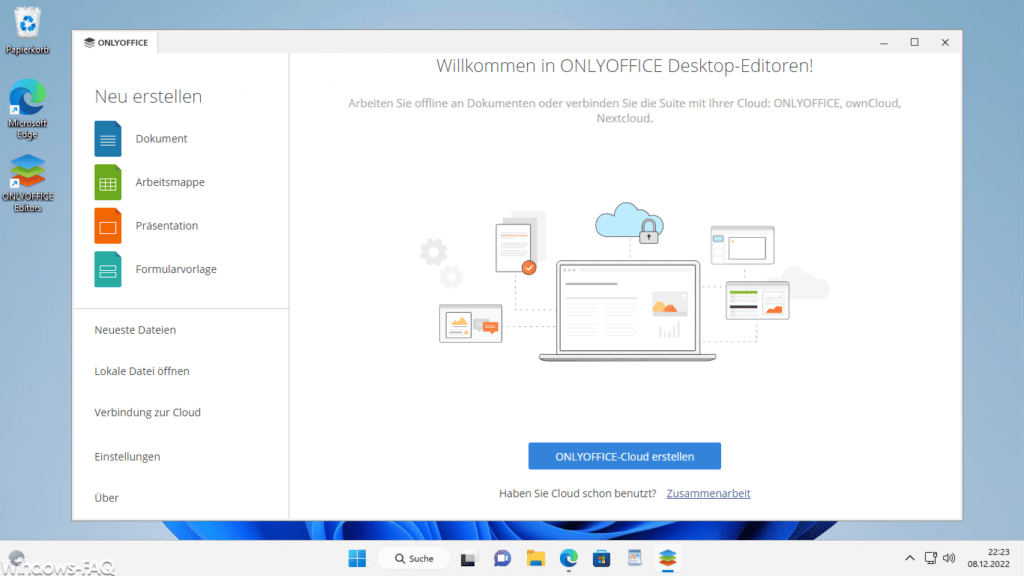Screen dimensions: 1024x576
Task: Select the Präsentation label
Action: [167, 226]
